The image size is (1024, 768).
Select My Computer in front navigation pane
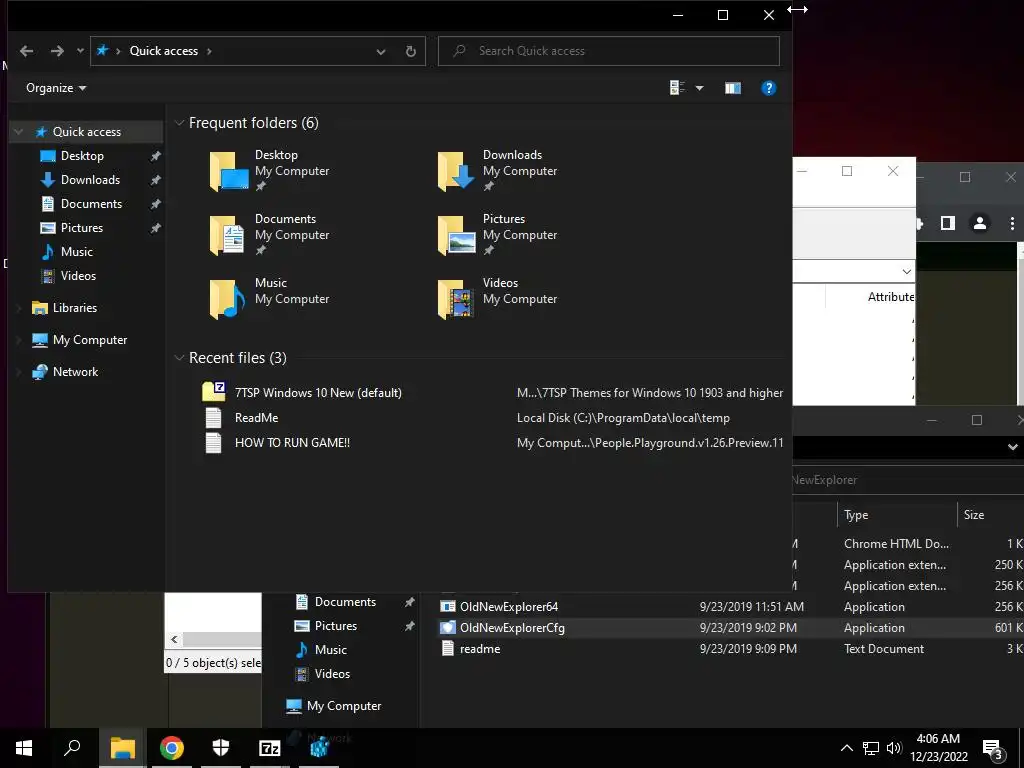(89, 340)
